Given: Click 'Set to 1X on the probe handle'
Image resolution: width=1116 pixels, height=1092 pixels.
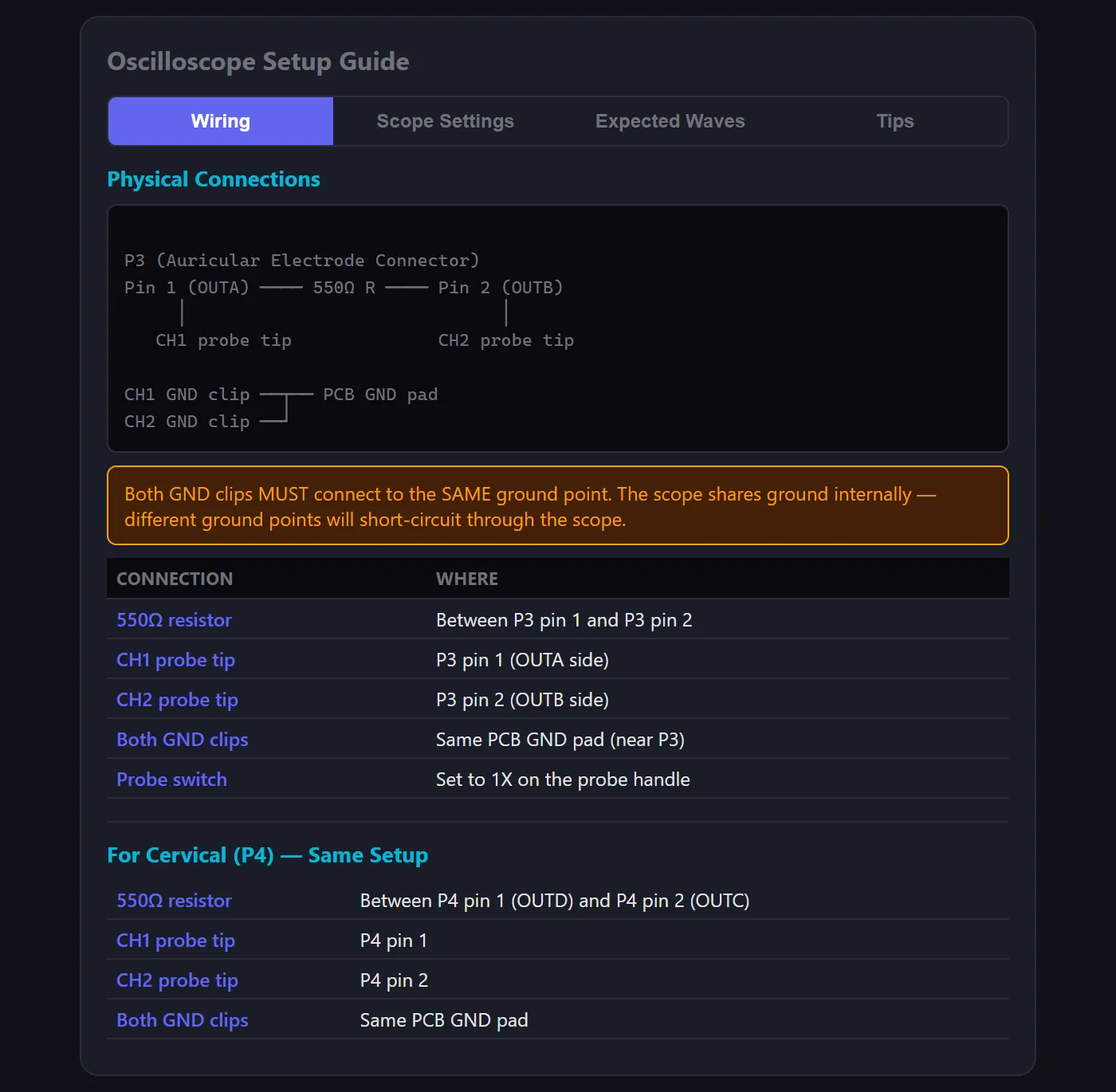Looking at the screenshot, I should tap(563, 780).
